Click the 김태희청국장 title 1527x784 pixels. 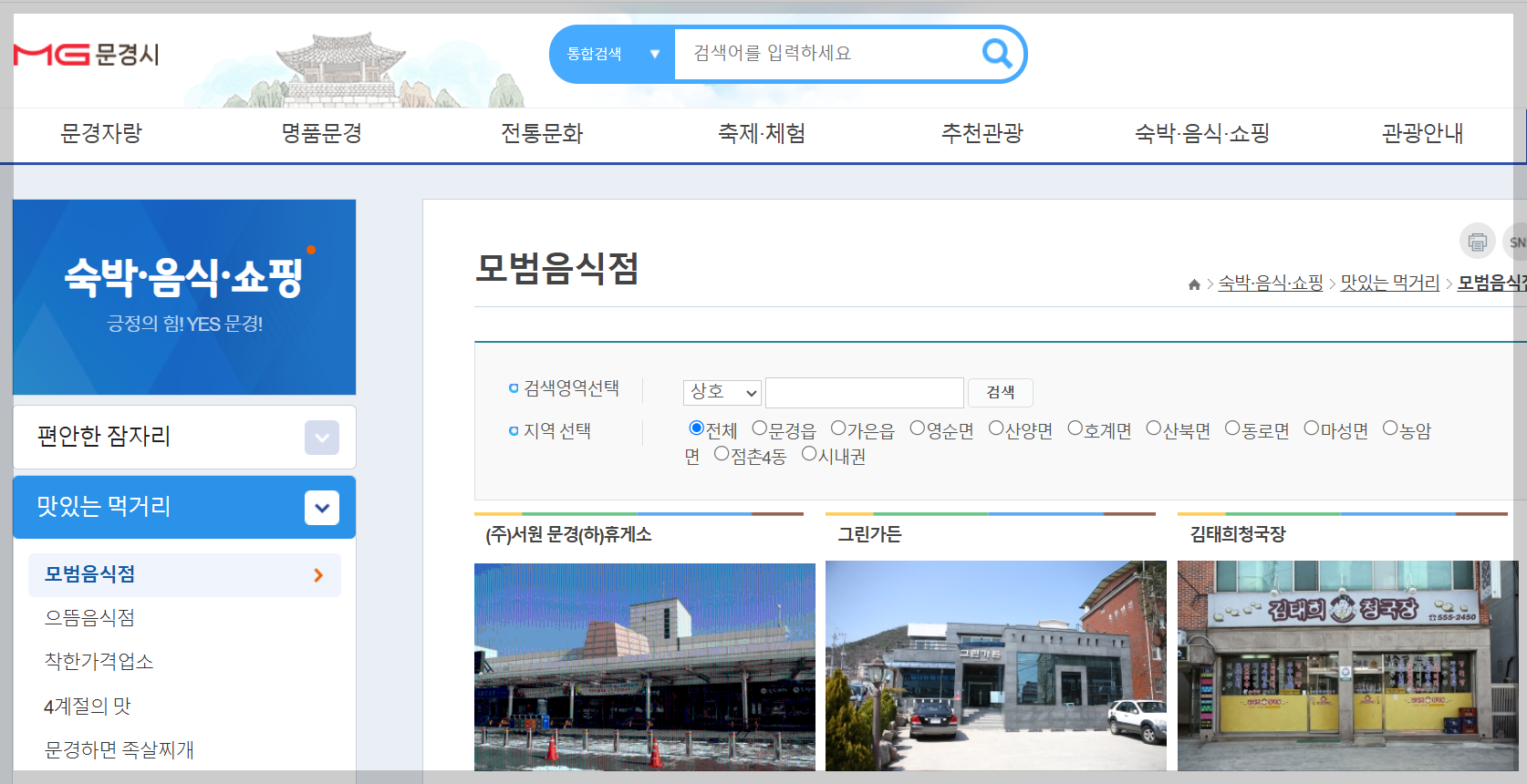(x=1238, y=535)
